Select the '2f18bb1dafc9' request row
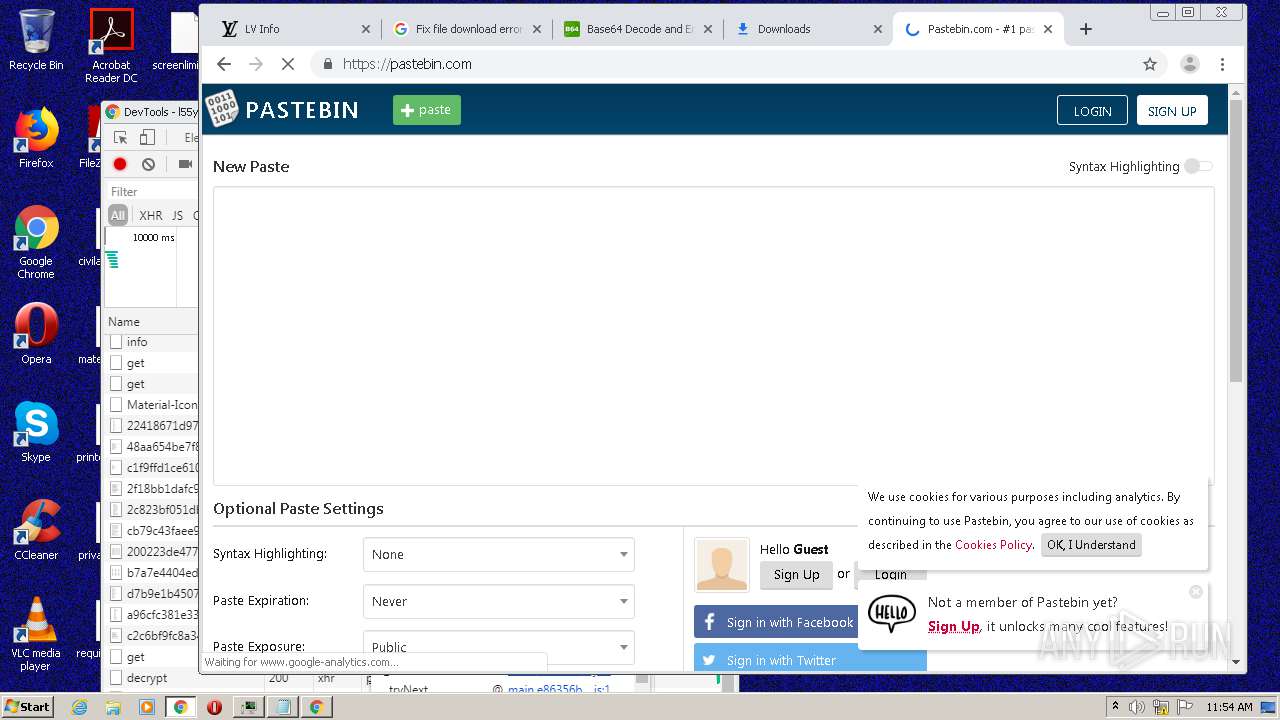Image resolution: width=1280 pixels, height=720 pixels. coord(152,489)
